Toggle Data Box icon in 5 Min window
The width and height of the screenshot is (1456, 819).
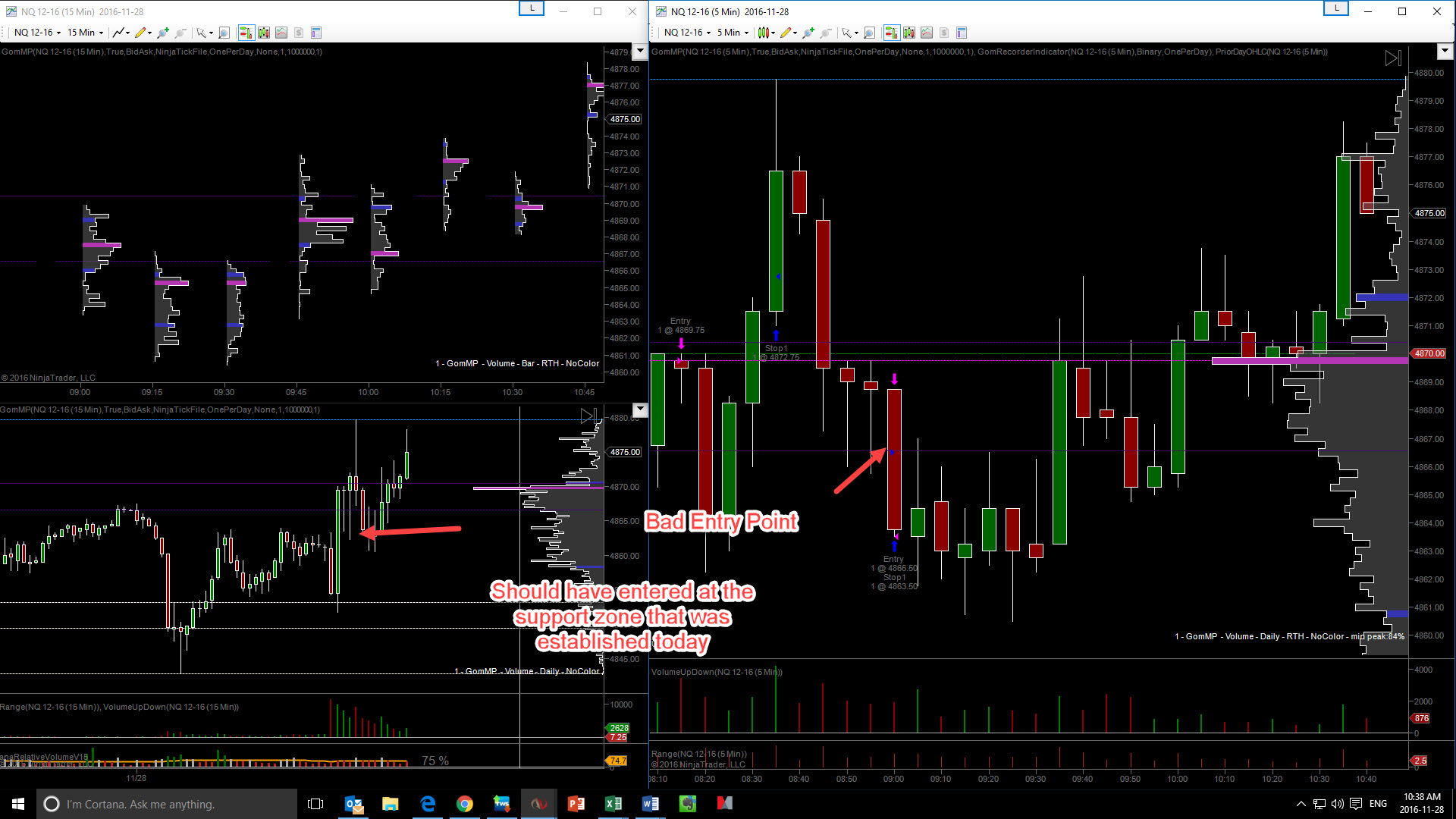pos(962,33)
